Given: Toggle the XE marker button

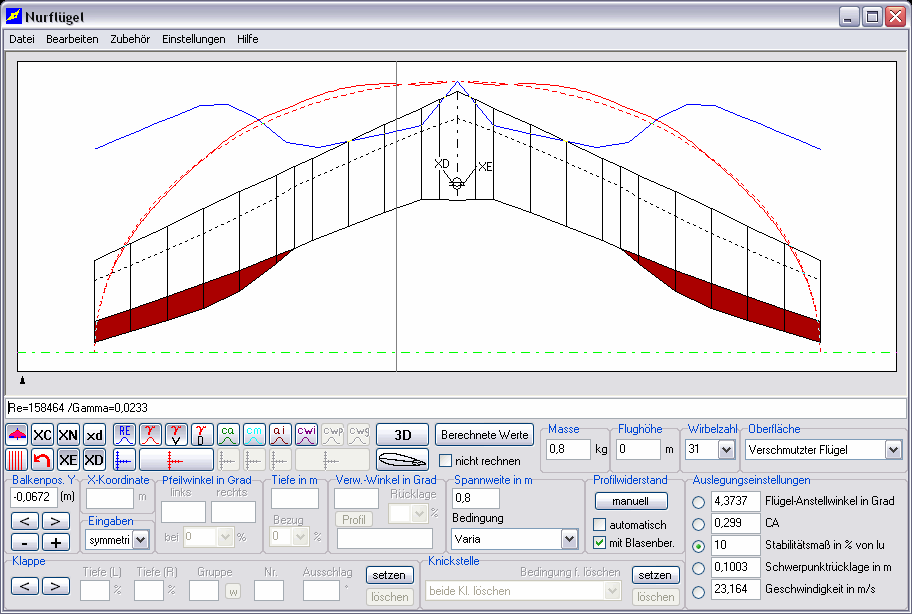Looking at the screenshot, I should tap(68, 460).
